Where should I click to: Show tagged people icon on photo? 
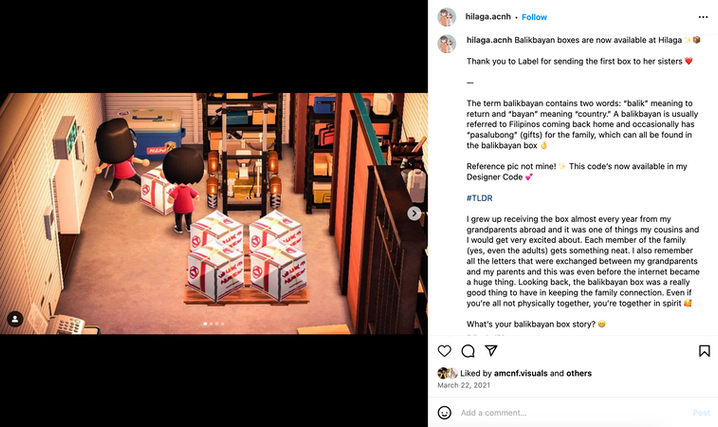click(x=15, y=319)
